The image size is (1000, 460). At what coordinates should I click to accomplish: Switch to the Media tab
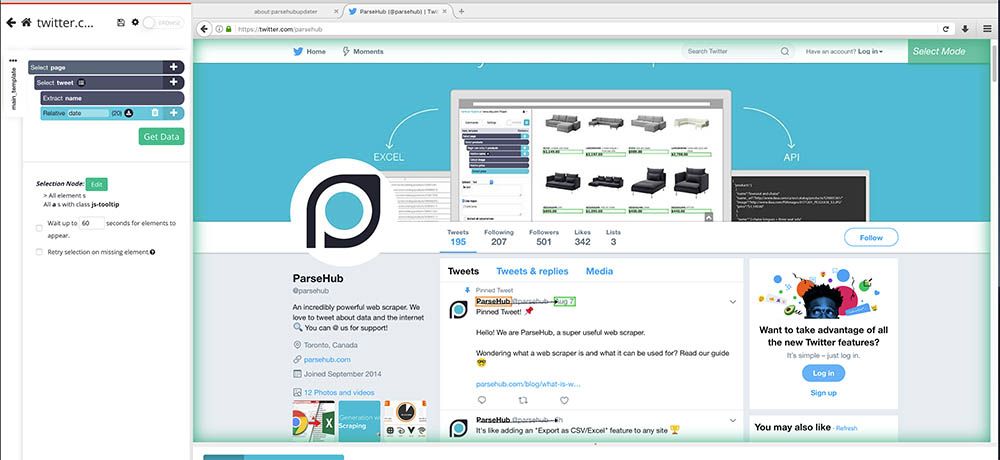click(599, 271)
